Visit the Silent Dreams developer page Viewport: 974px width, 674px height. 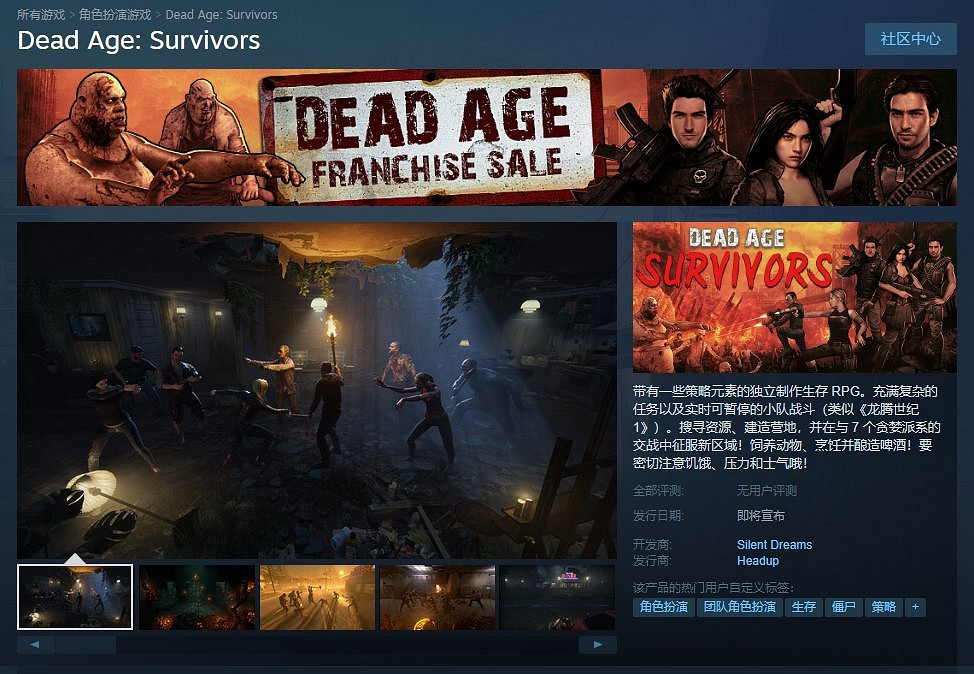(x=773, y=544)
